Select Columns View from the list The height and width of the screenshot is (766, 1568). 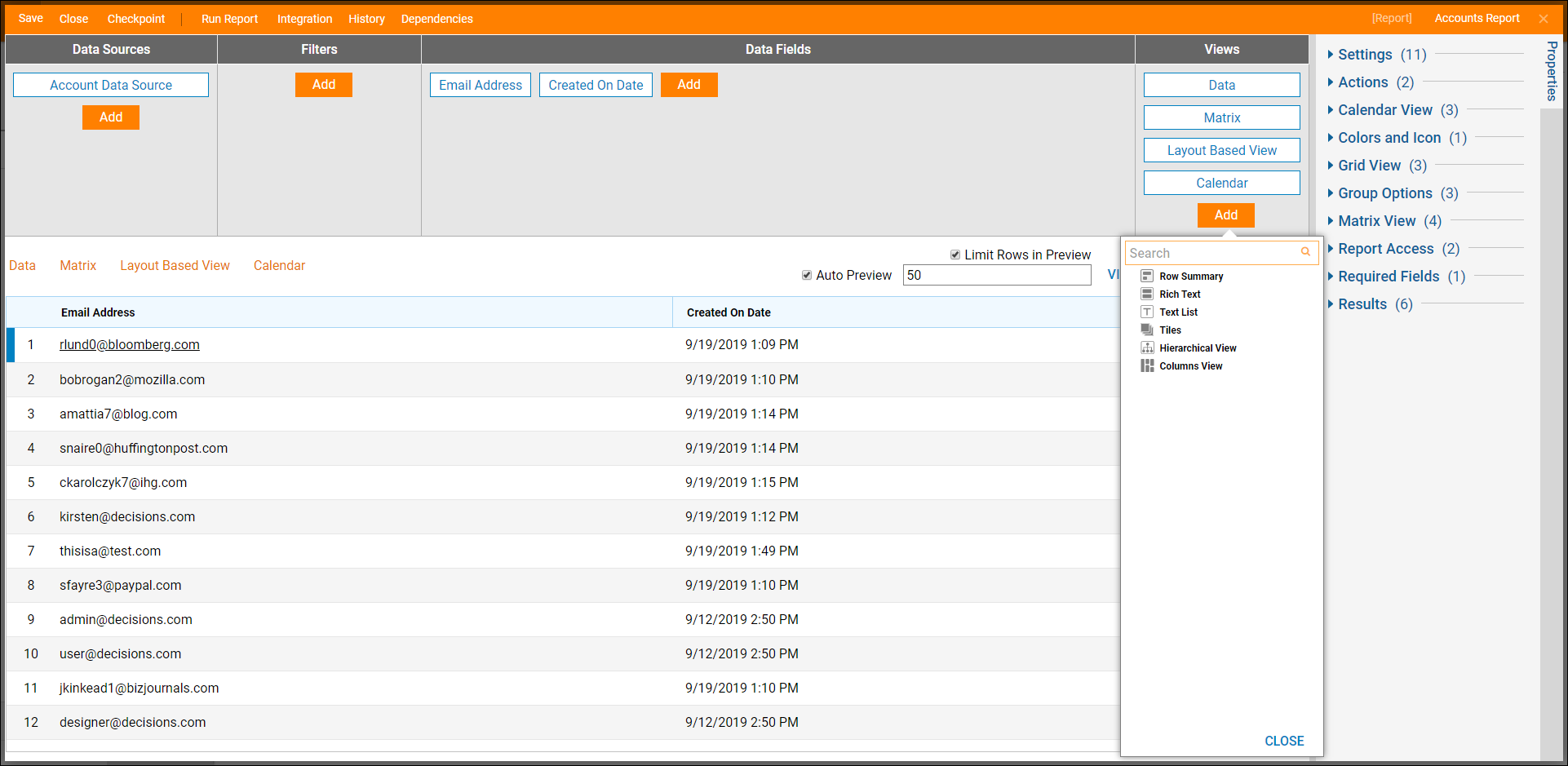1191,365
